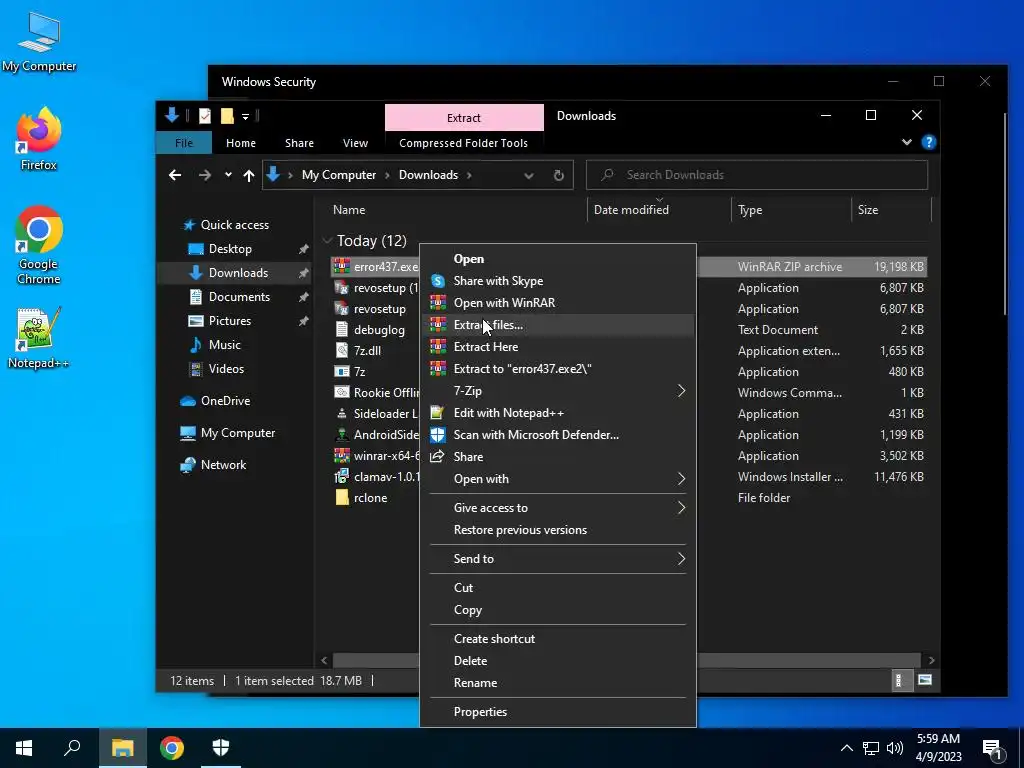Click the Properties quick access toolbar icon
Image resolution: width=1024 pixels, height=768 pixels.
(x=205, y=116)
